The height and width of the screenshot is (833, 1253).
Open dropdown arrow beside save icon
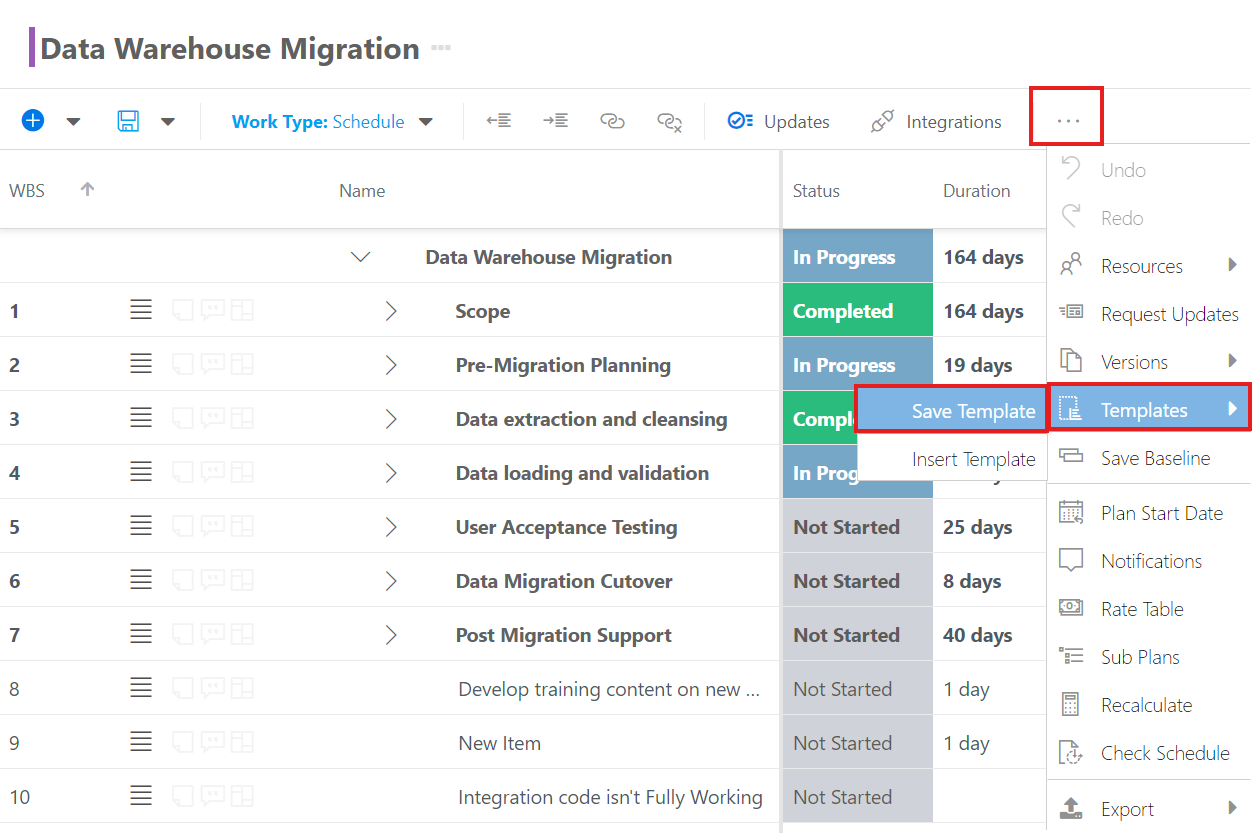168,122
